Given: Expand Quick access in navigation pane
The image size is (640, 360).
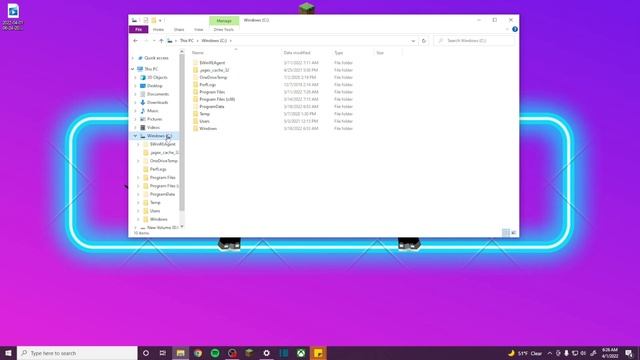Looking at the screenshot, I should [133, 58].
